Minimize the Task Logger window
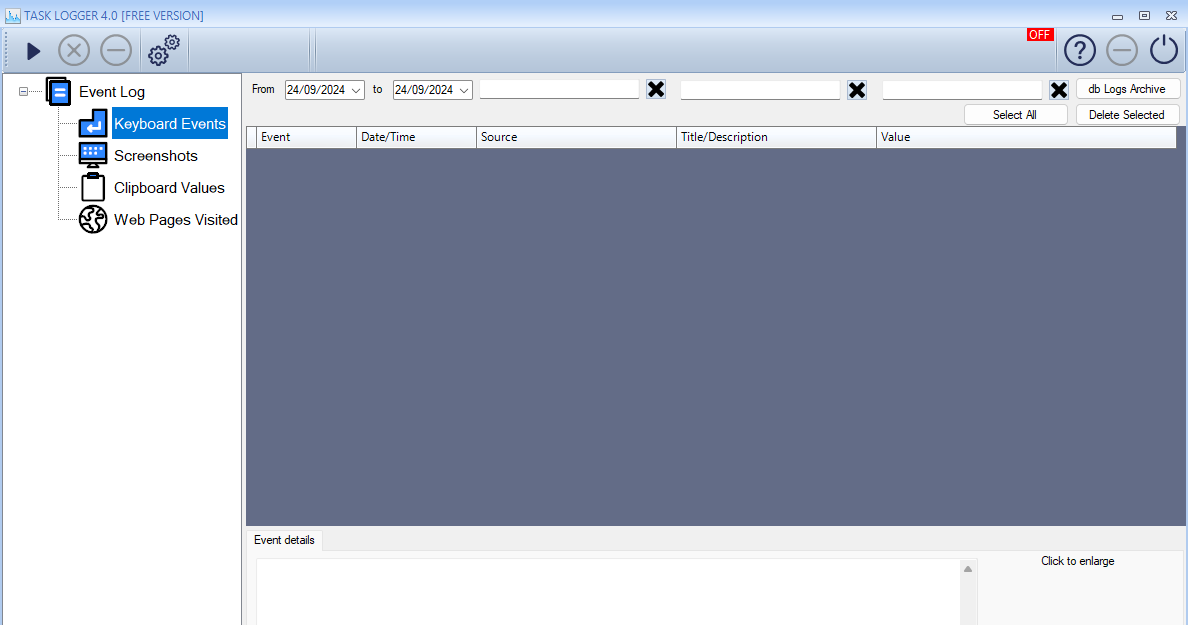 1118,16
